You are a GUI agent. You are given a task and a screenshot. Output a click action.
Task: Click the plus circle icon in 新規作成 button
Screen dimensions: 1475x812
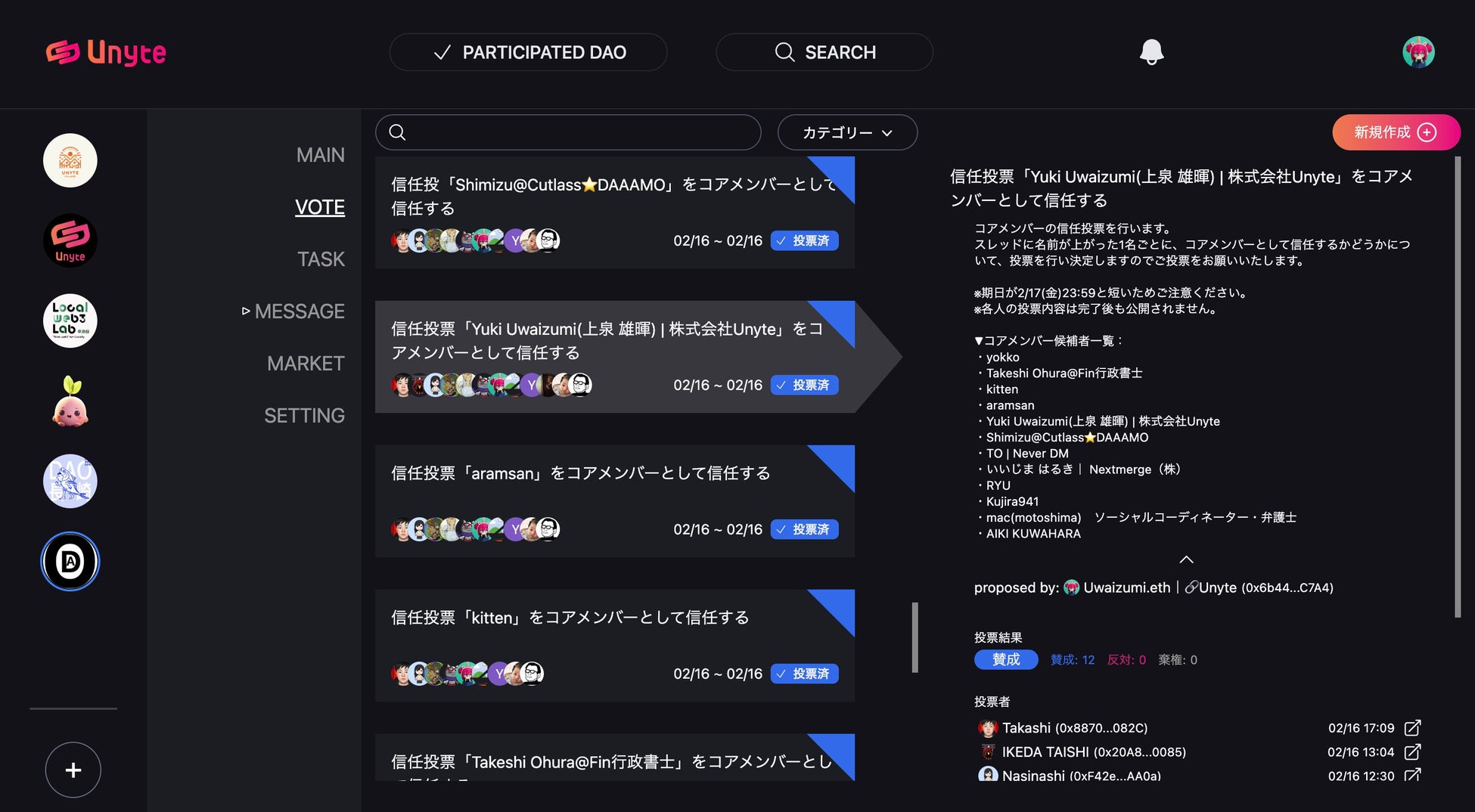pyautogui.click(x=1427, y=132)
